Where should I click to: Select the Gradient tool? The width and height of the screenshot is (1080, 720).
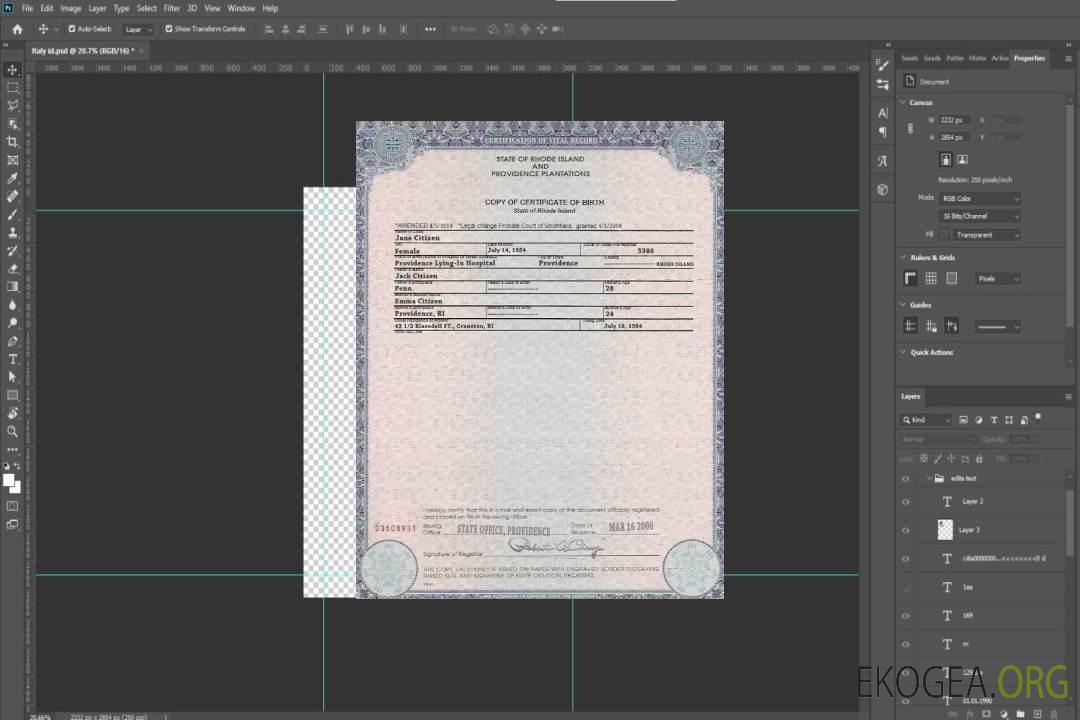(x=12, y=287)
